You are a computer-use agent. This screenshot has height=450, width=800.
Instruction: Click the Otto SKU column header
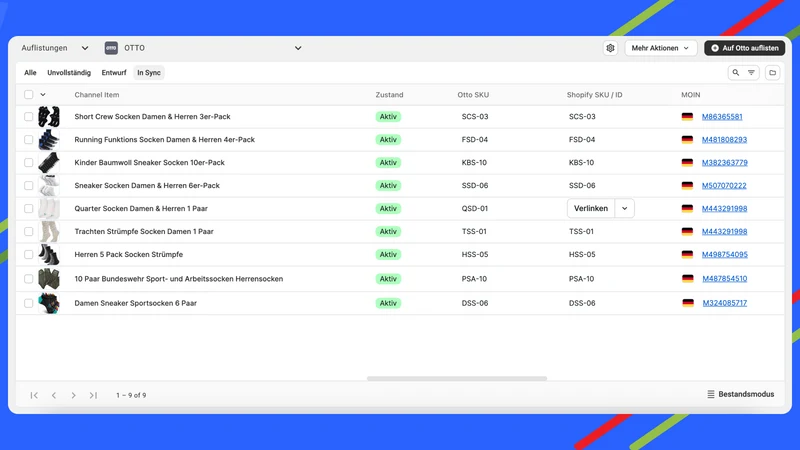coord(473,95)
